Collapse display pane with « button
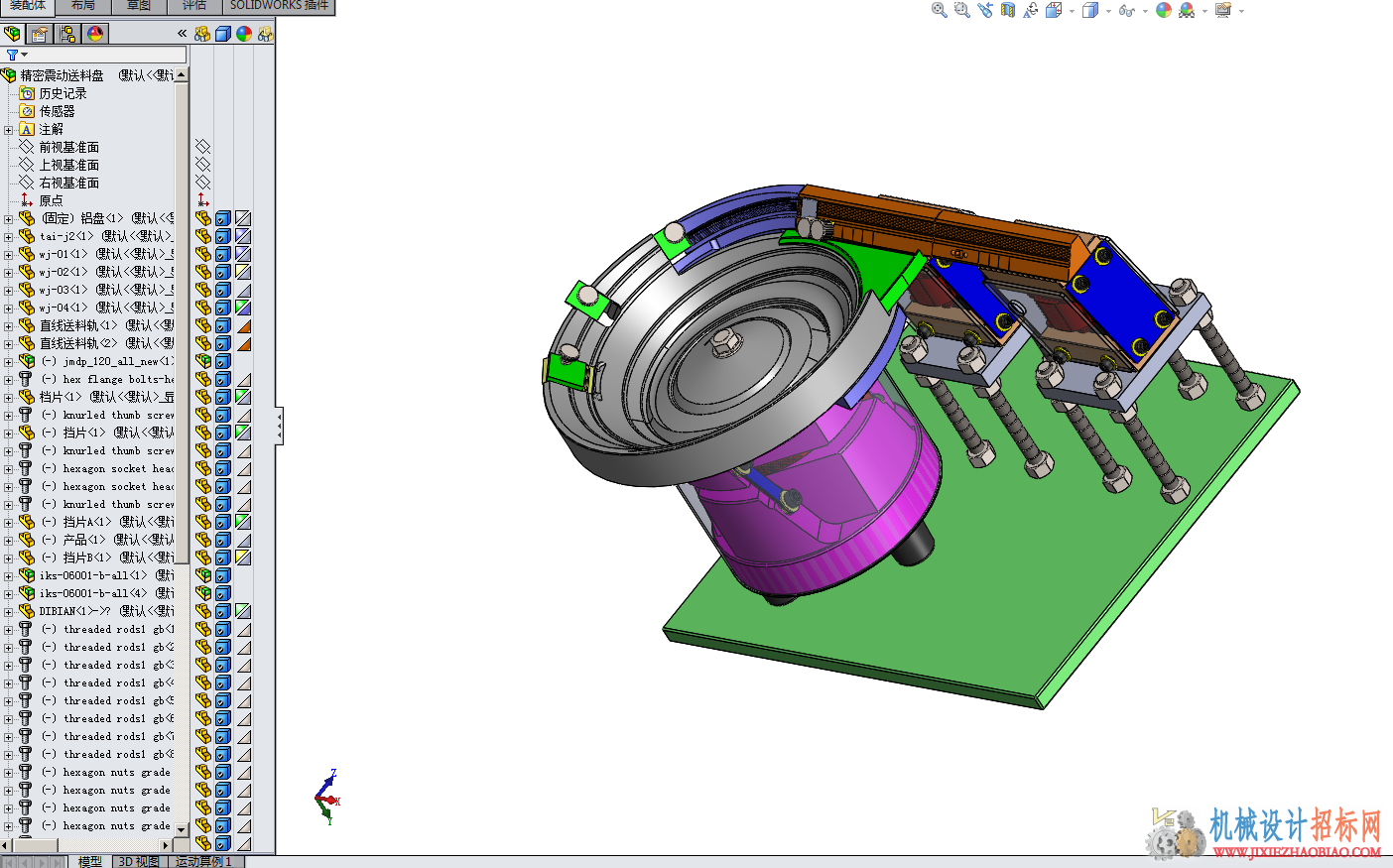The width and height of the screenshot is (1393, 868). (182, 34)
